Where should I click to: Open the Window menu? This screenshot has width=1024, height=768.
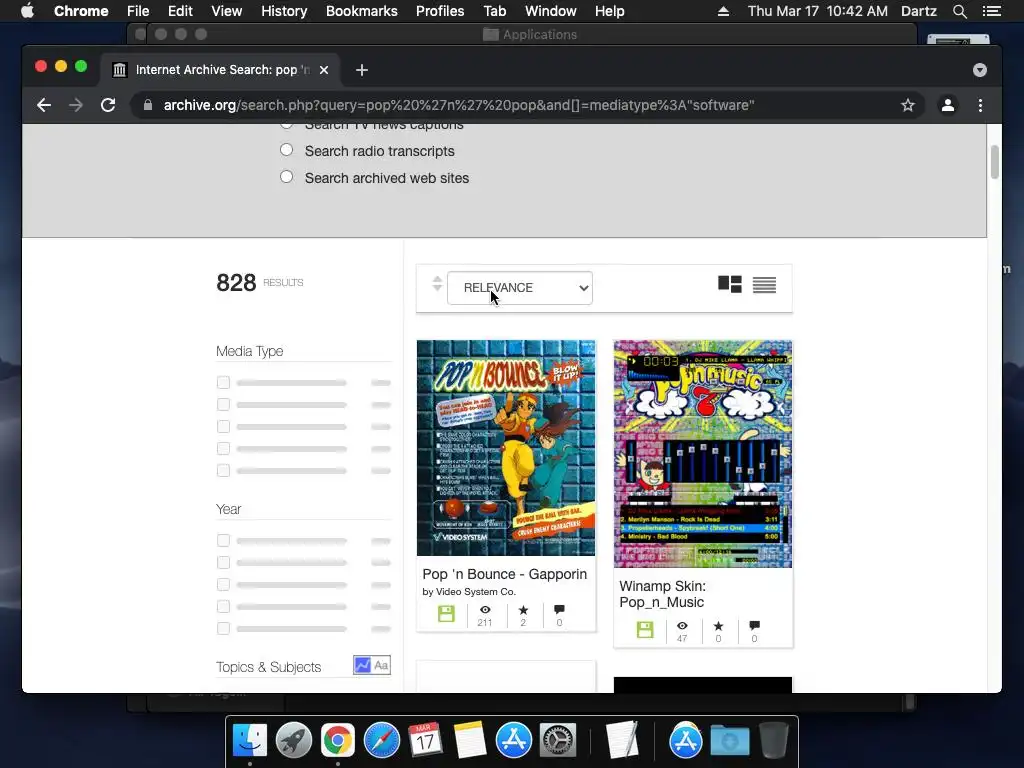(551, 11)
